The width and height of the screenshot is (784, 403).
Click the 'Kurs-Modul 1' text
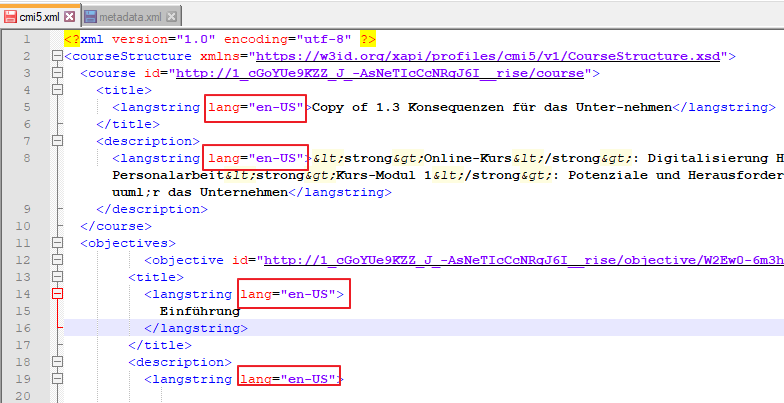point(384,175)
